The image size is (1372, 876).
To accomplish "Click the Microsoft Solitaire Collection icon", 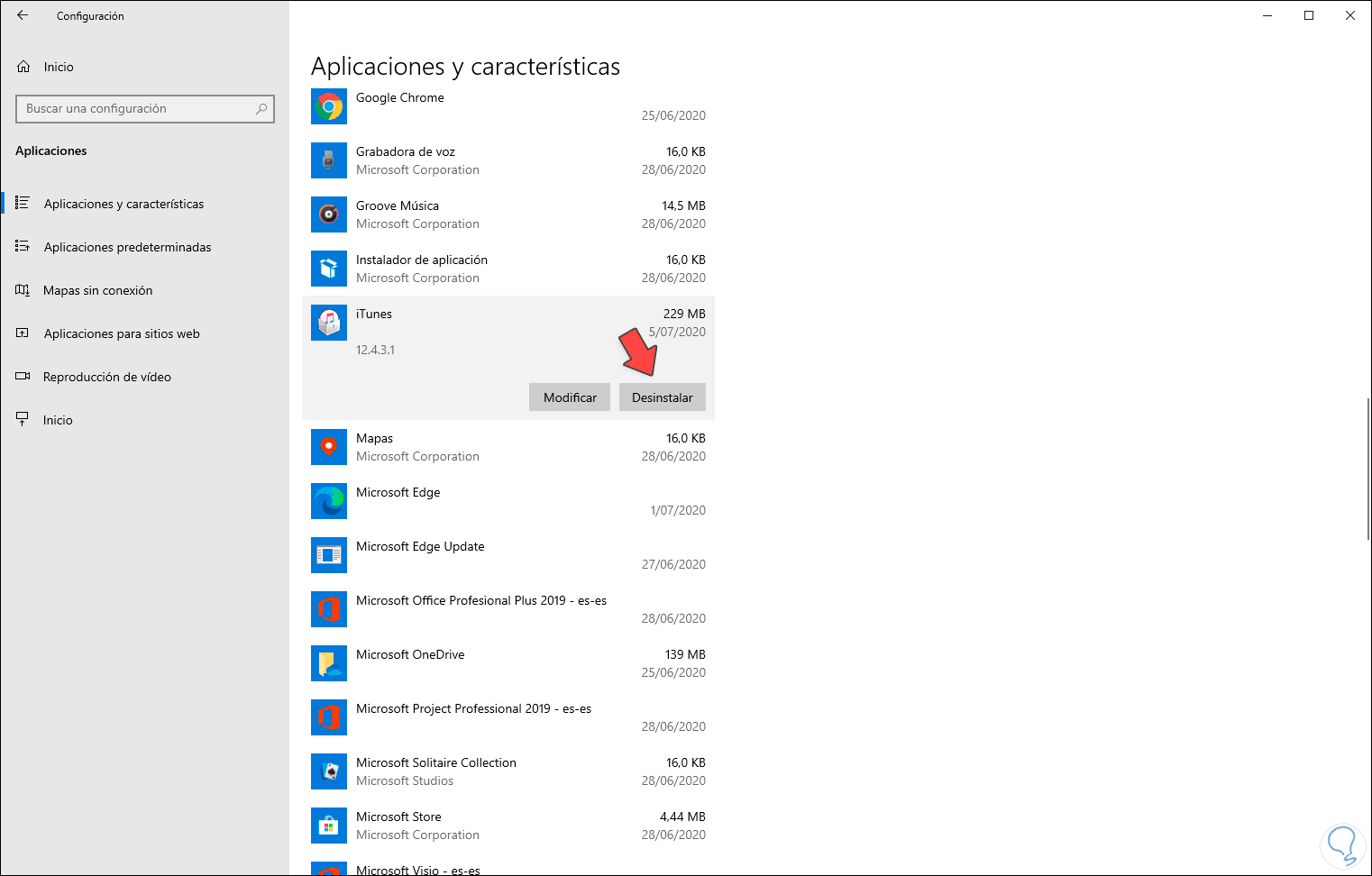I will coord(329,771).
